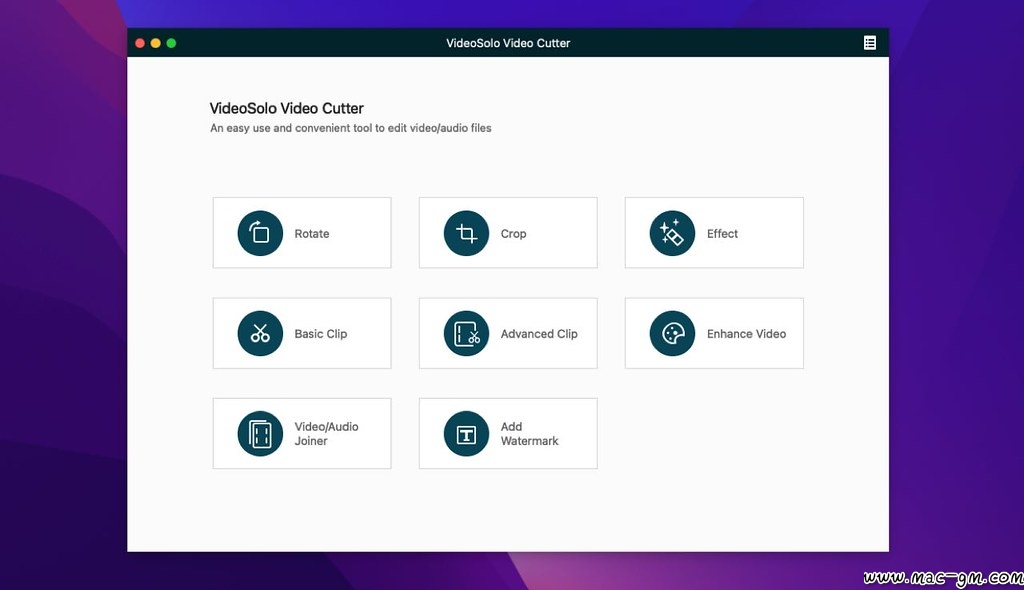Maximize the window with the green button
1024x590 pixels.
171,43
